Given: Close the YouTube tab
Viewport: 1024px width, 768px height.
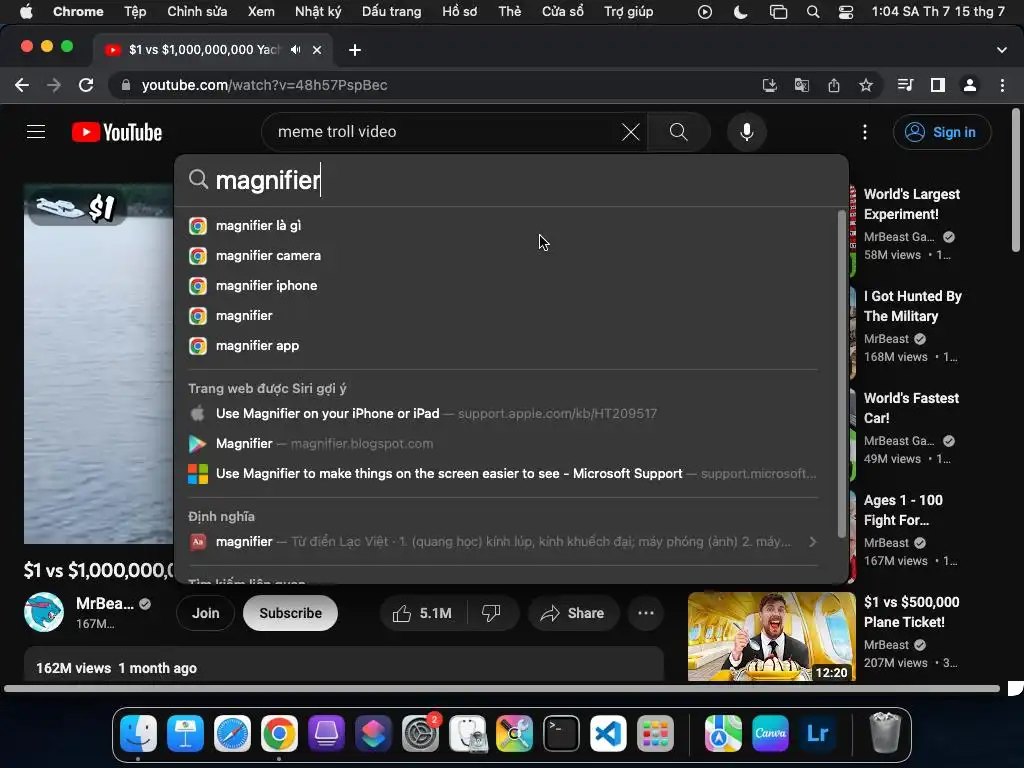Looking at the screenshot, I should point(317,50).
